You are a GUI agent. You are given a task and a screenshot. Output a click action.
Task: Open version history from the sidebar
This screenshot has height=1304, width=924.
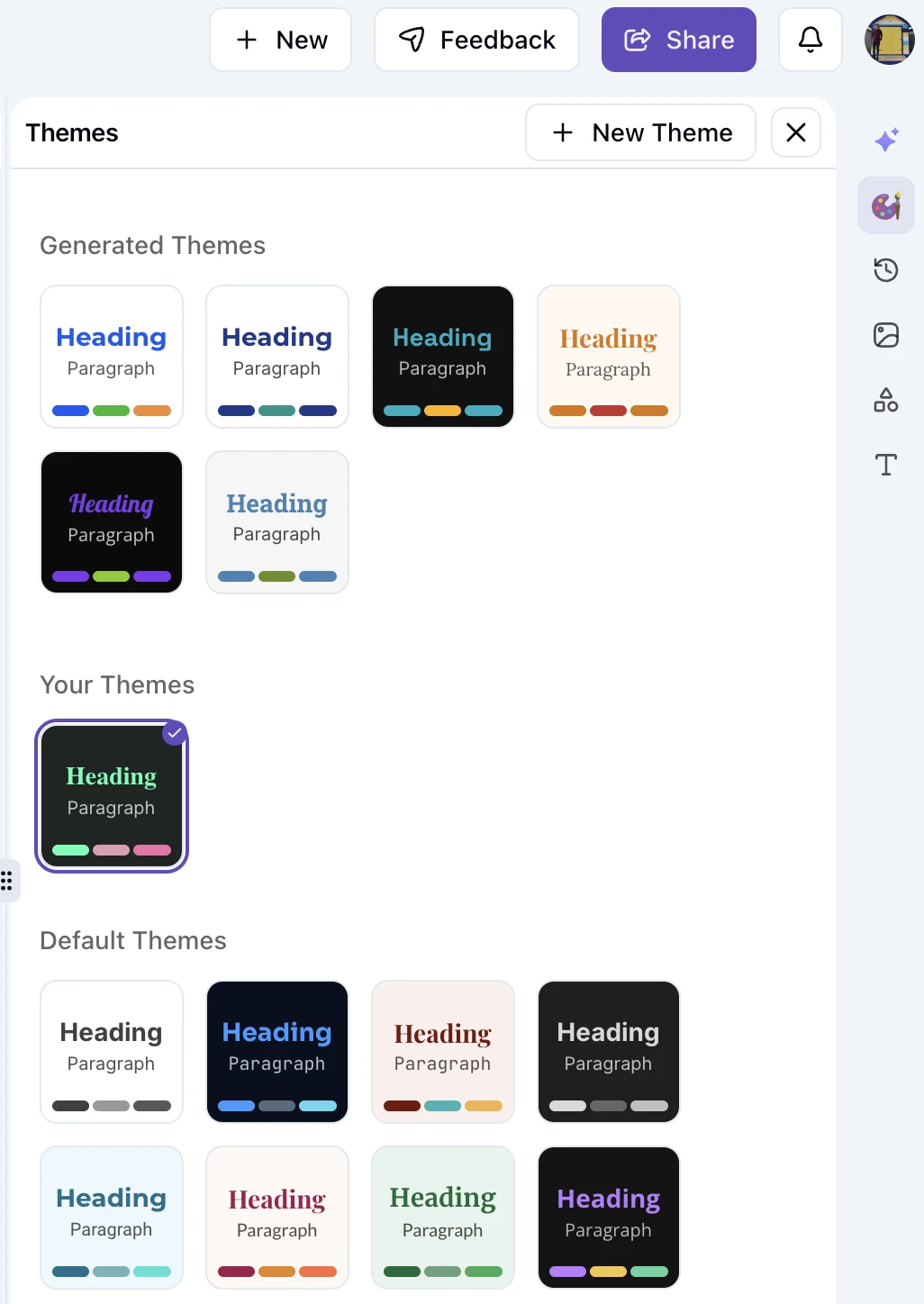[886, 270]
